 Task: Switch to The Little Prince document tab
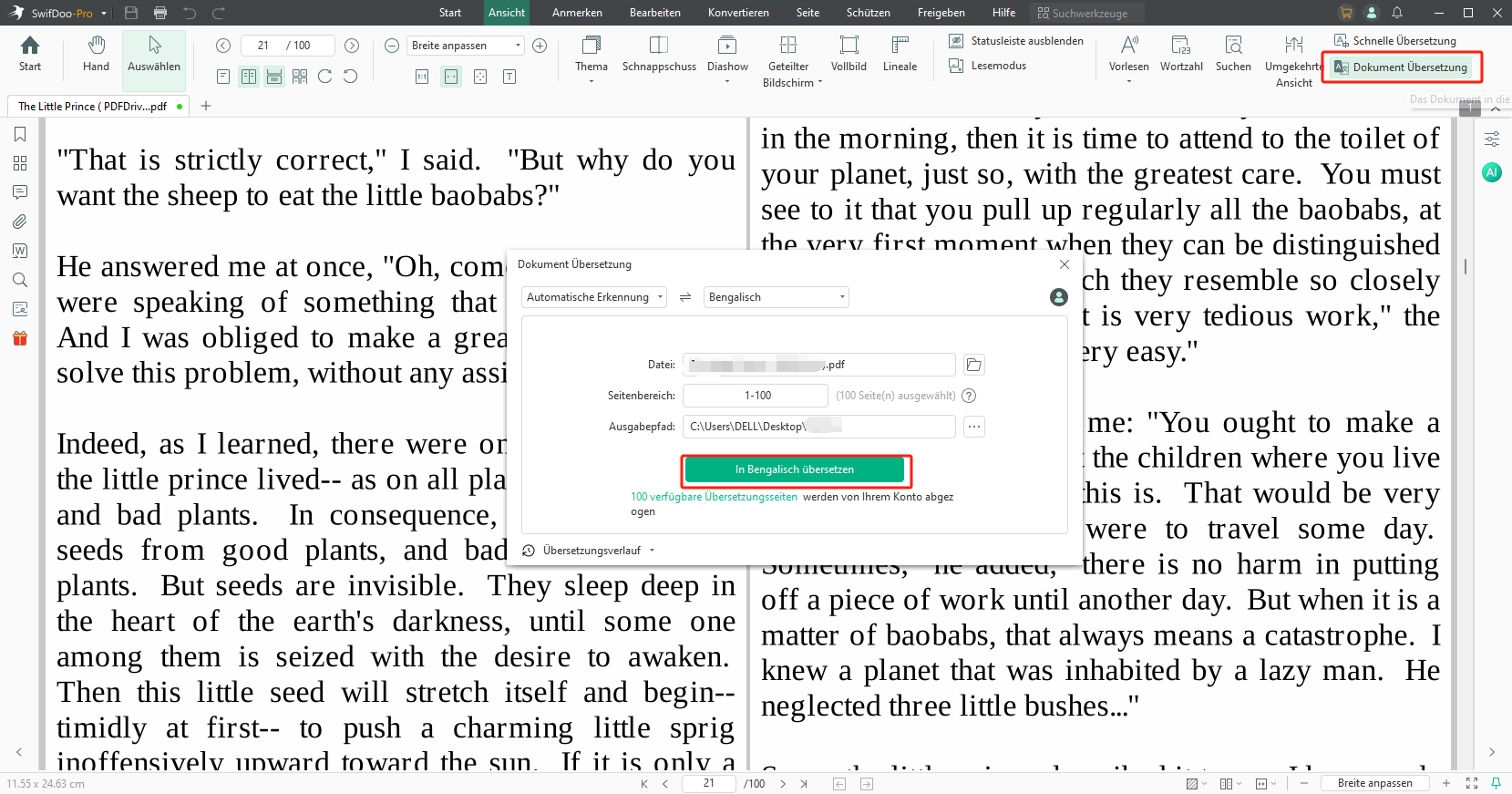[98, 106]
